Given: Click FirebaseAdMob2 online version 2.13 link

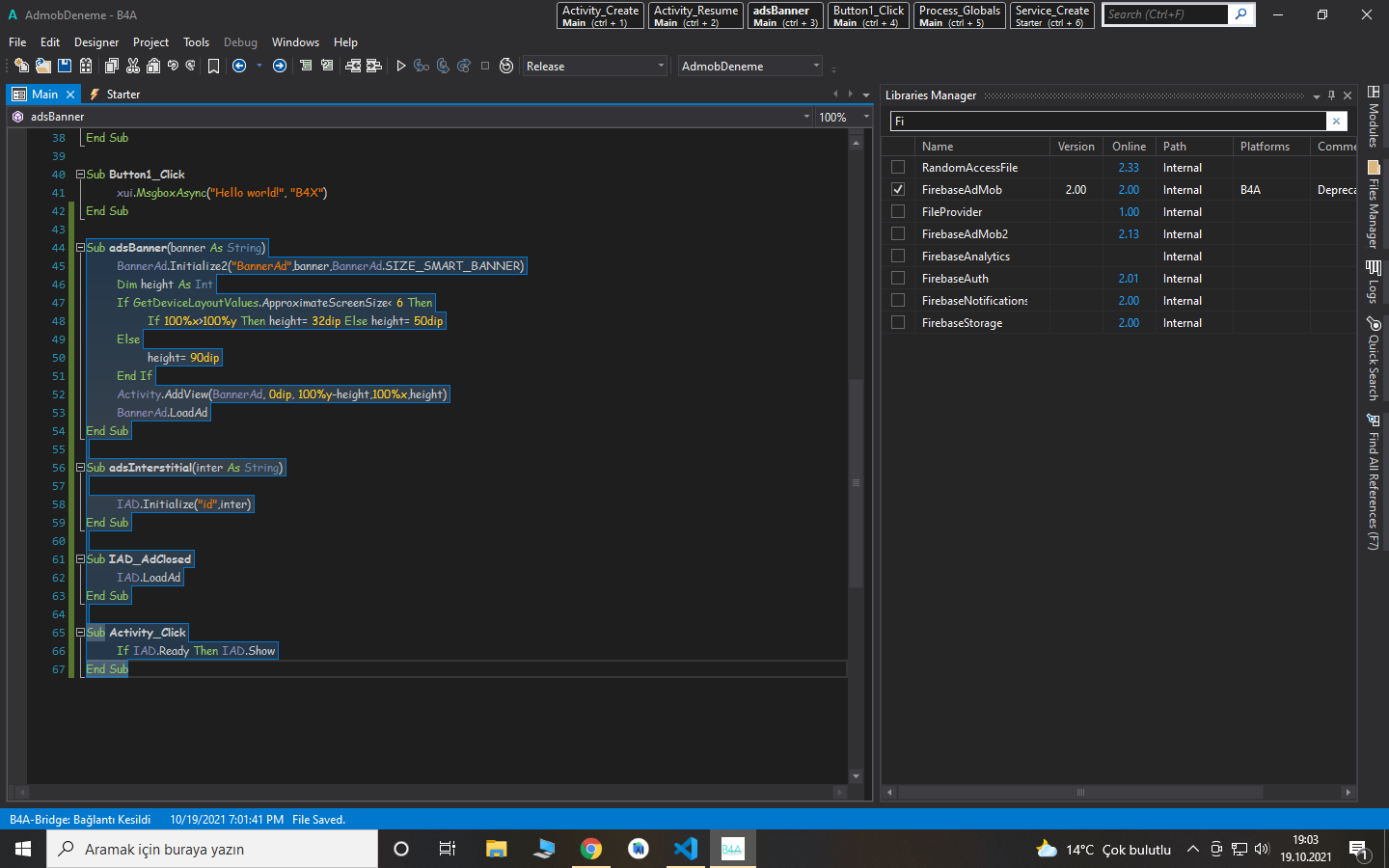Looking at the screenshot, I should [1129, 234].
